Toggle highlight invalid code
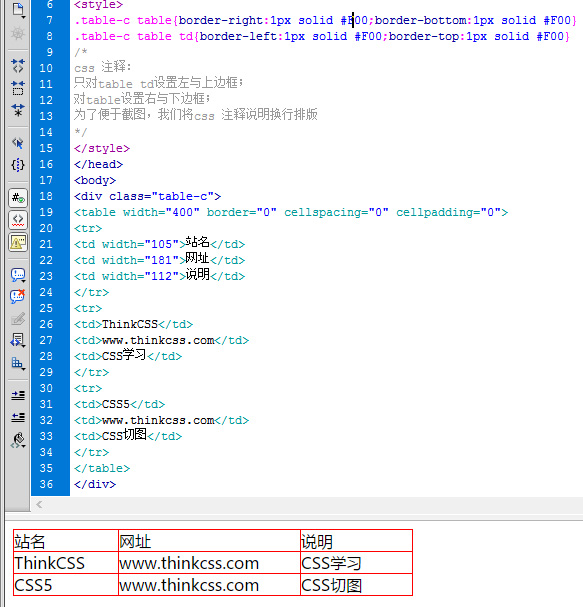This screenshot has height=607, width=583. tap(18, 220)
